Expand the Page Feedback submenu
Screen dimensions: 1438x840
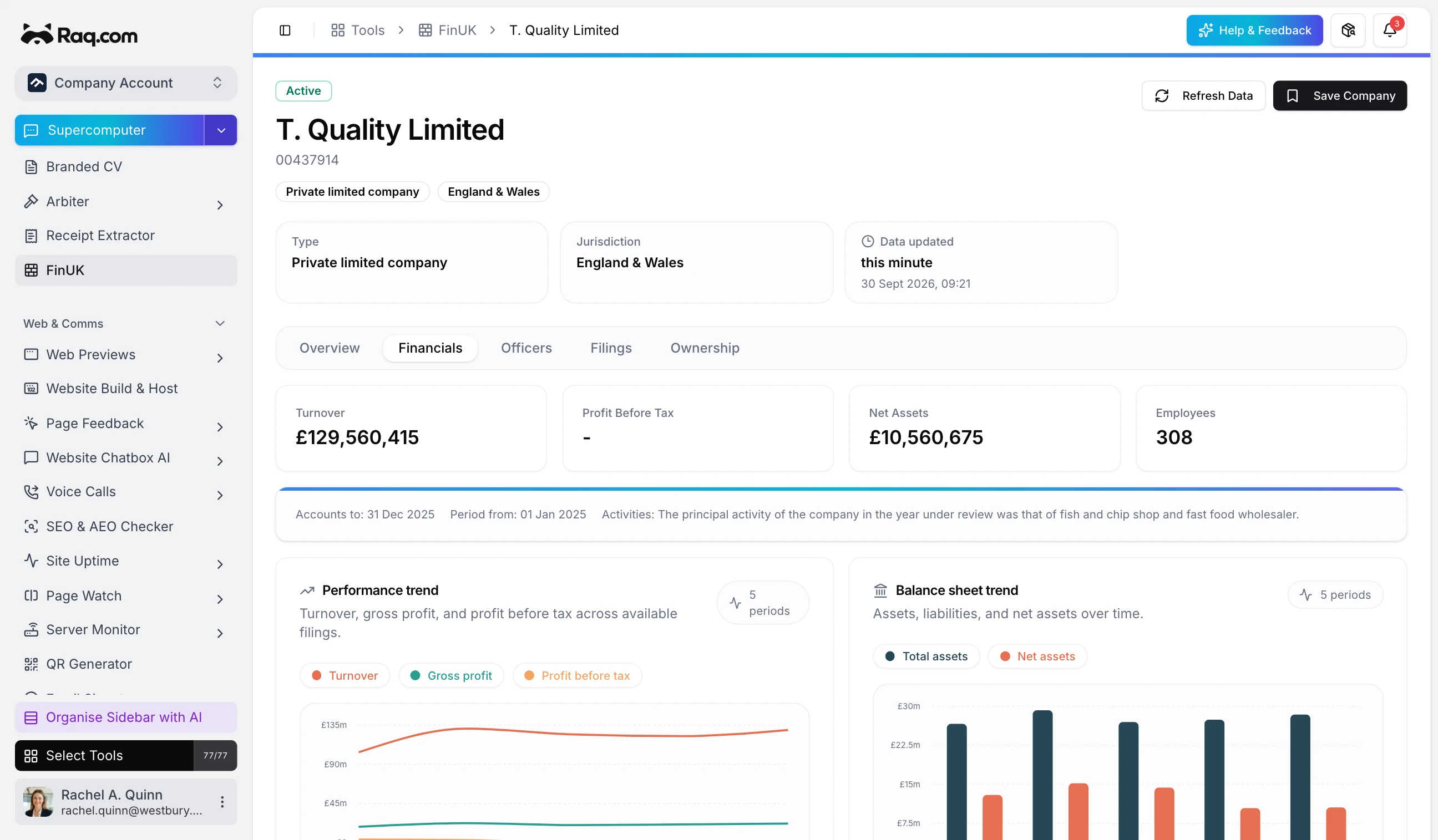(220, 426)
